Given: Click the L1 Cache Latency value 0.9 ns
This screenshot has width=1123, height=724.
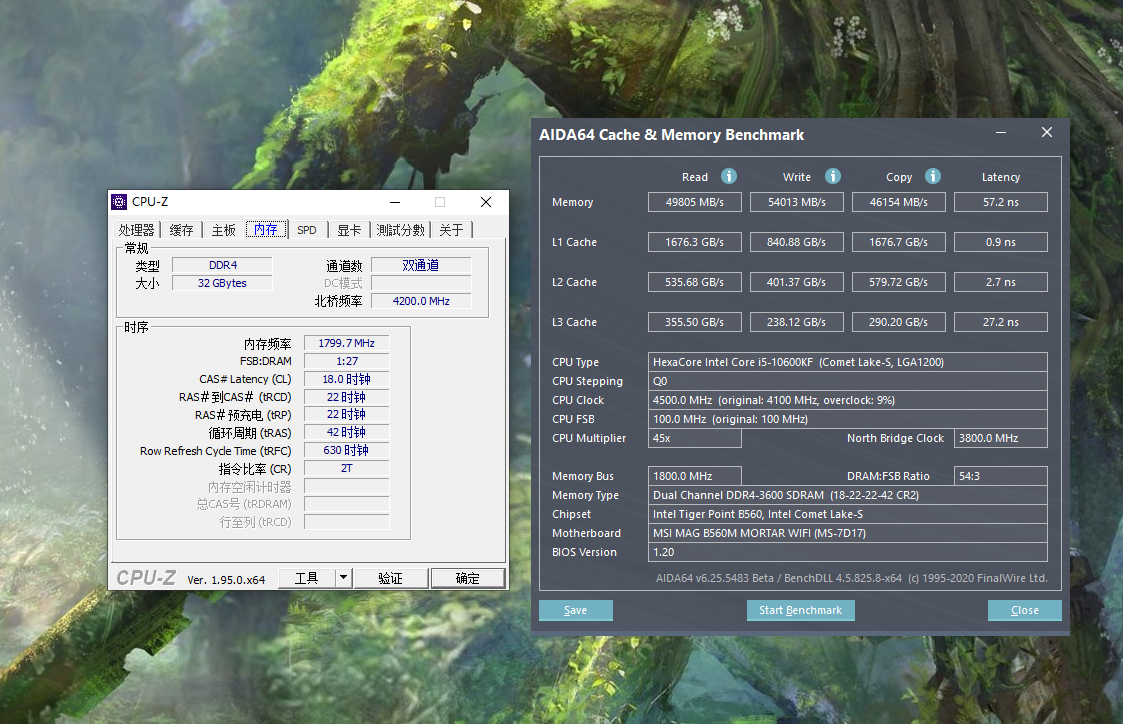Looking at the screenshot, I should pos(1001,242).
